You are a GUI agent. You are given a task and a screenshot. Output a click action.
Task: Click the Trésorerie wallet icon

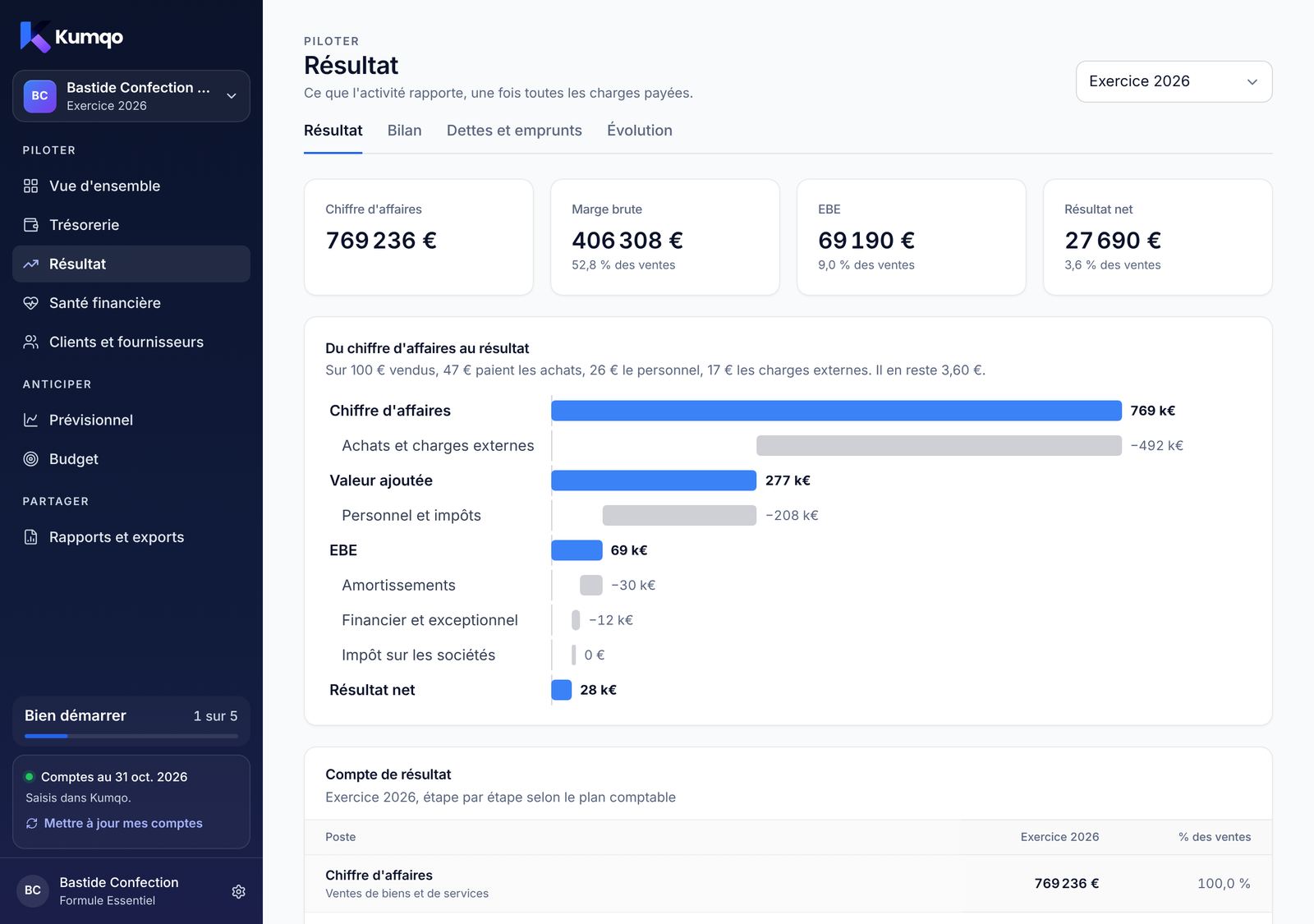30,225
